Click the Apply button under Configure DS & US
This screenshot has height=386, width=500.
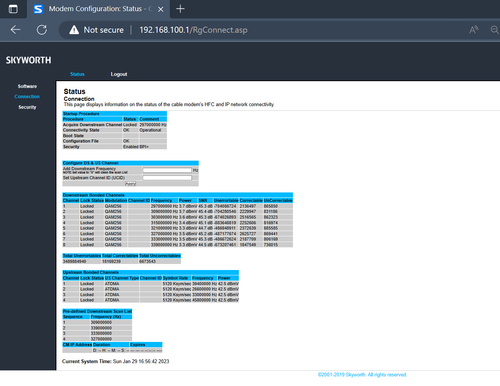130,184
